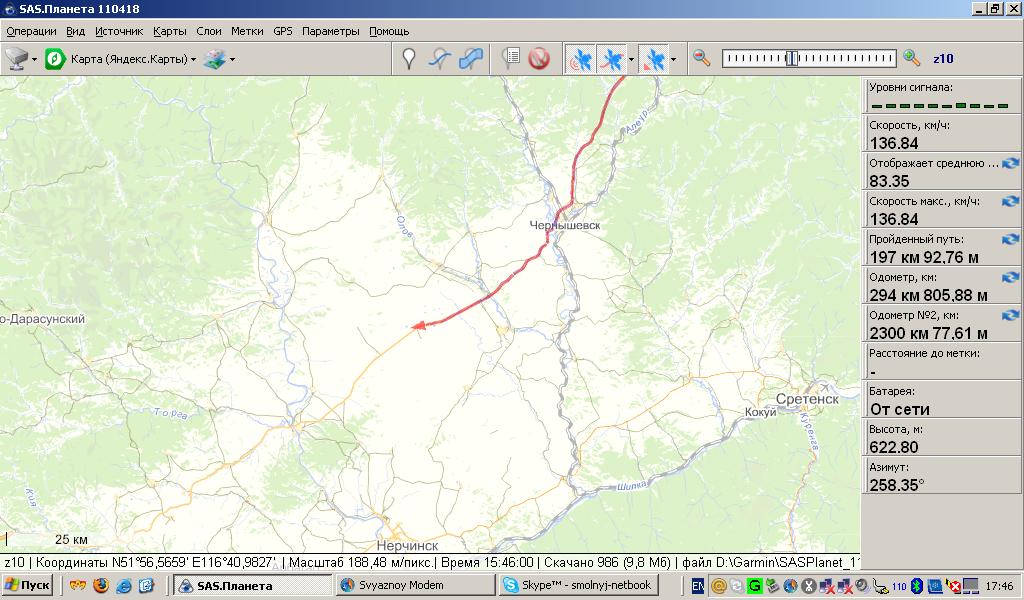Click the zoom level slider handle
1024x600 pixels.
coord(792,59)
